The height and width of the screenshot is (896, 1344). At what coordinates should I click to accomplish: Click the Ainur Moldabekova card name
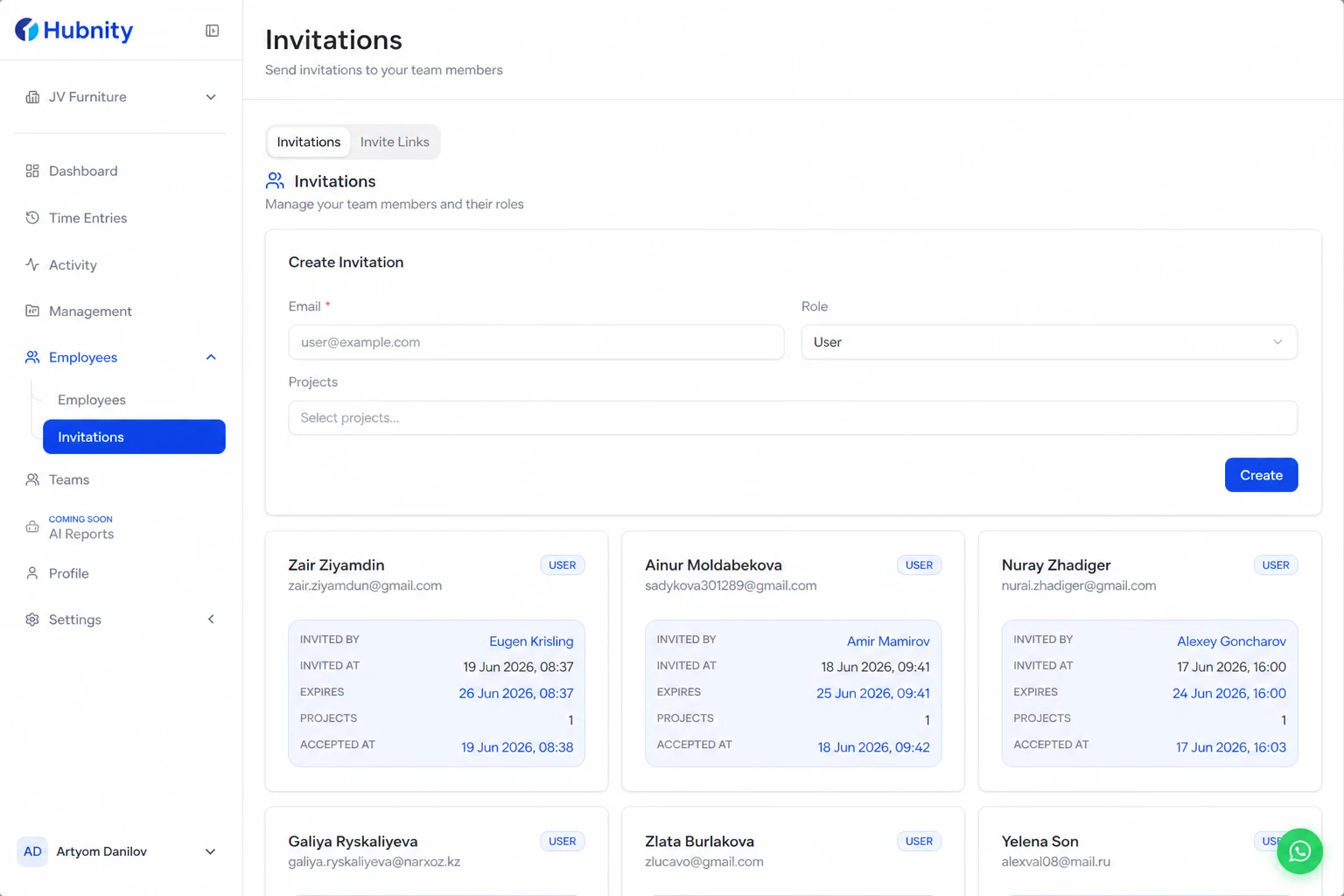coord(713,565)
